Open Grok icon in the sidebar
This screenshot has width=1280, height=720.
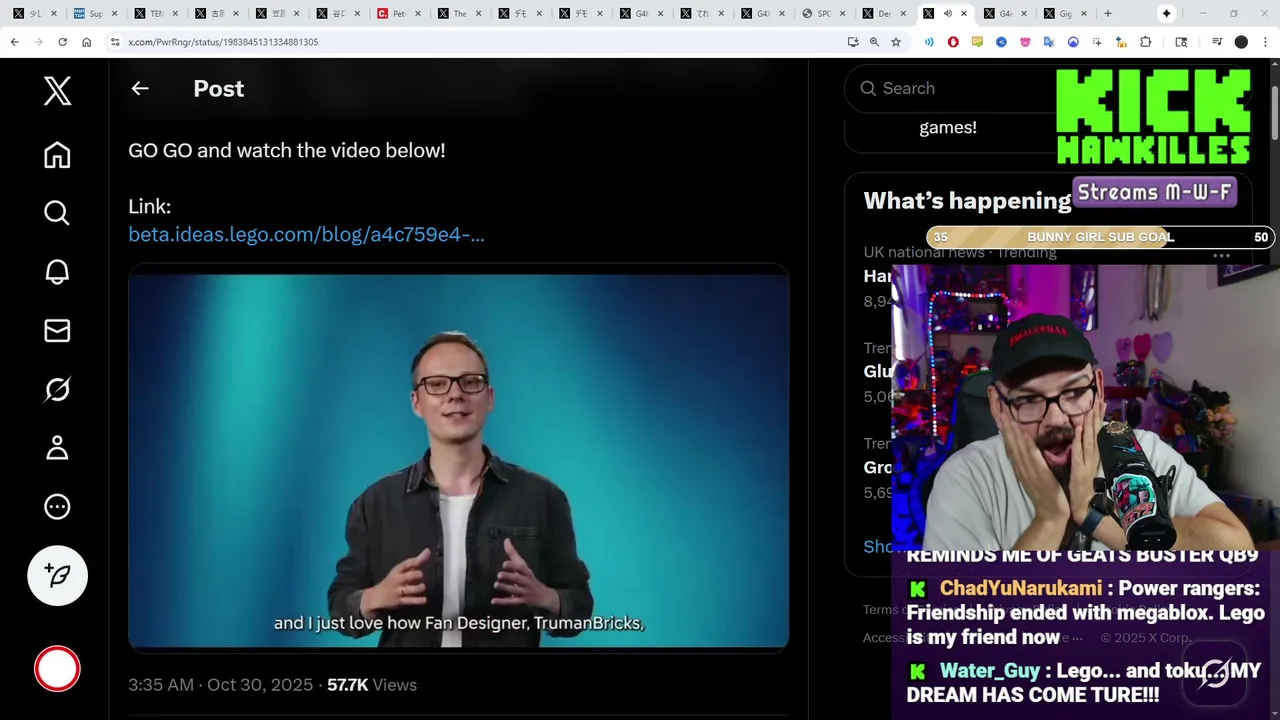click(x=57, y=389)
